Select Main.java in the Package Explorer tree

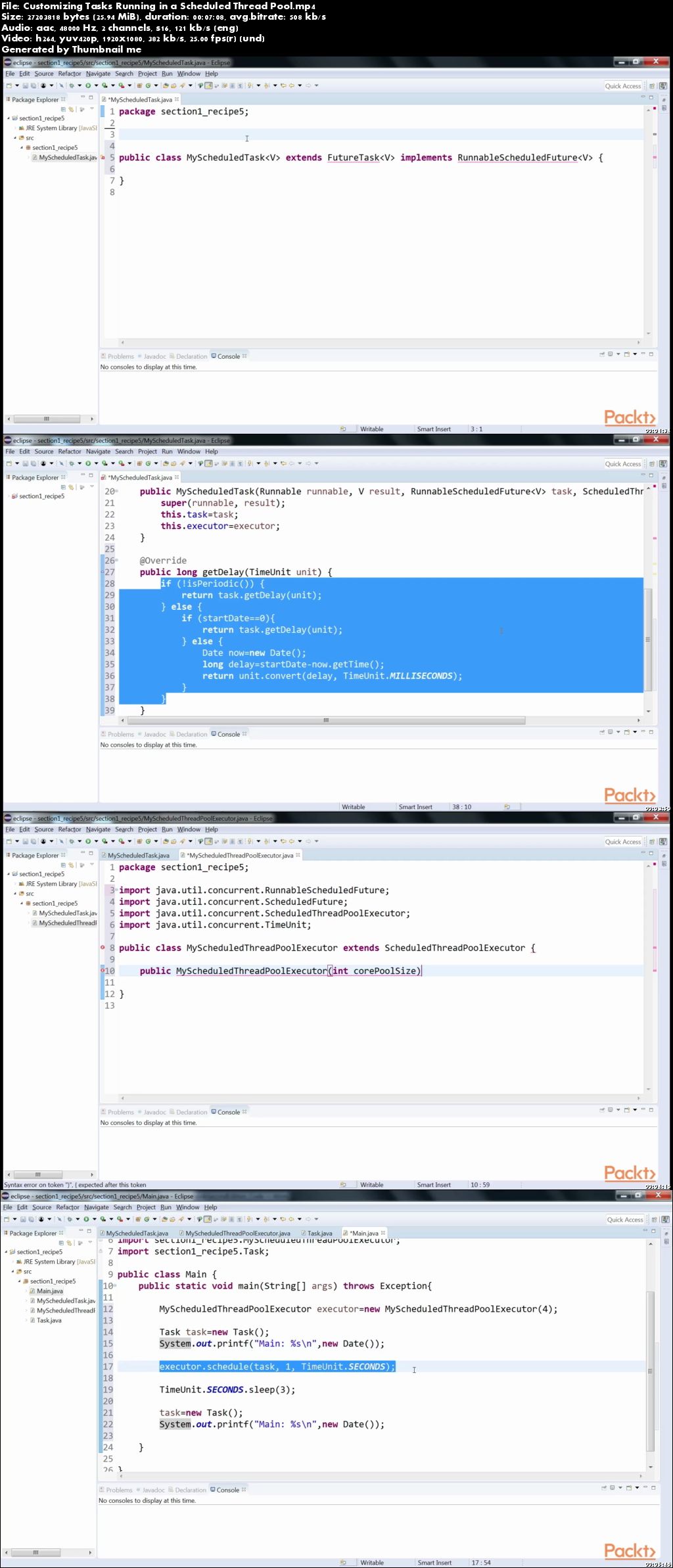(x=50, y=1291)
